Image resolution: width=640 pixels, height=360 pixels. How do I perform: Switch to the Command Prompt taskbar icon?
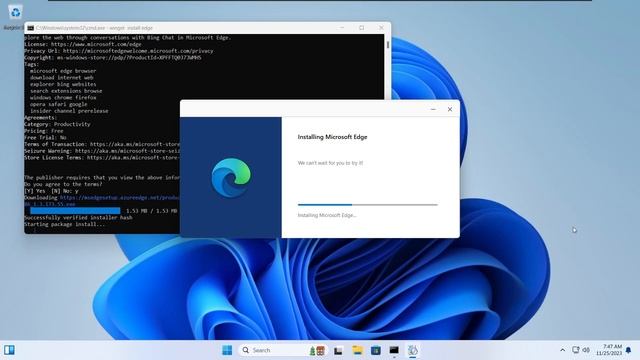click(x=394, y=350)
